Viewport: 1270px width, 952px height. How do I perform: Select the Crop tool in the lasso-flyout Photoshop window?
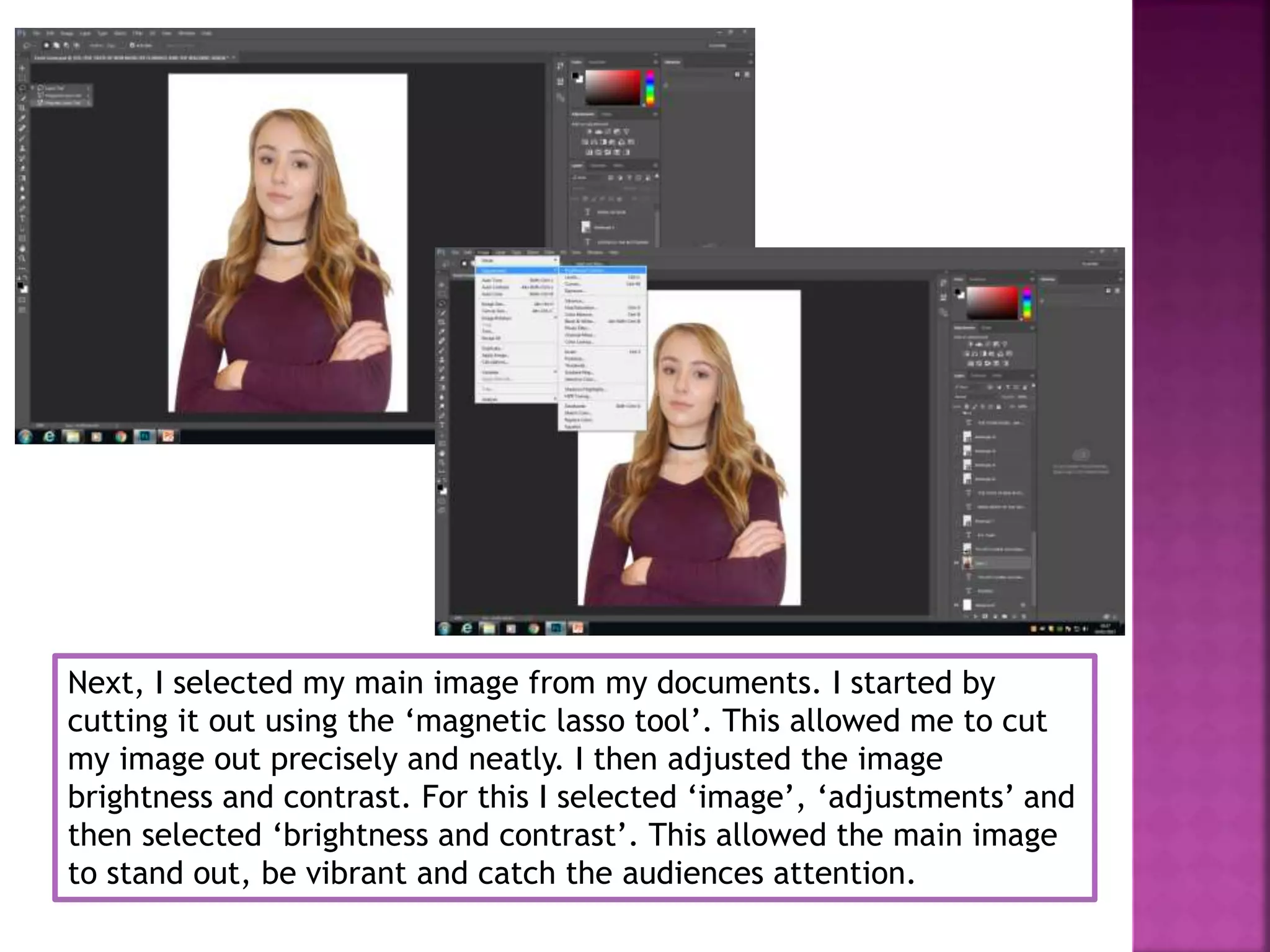(22, 107)
